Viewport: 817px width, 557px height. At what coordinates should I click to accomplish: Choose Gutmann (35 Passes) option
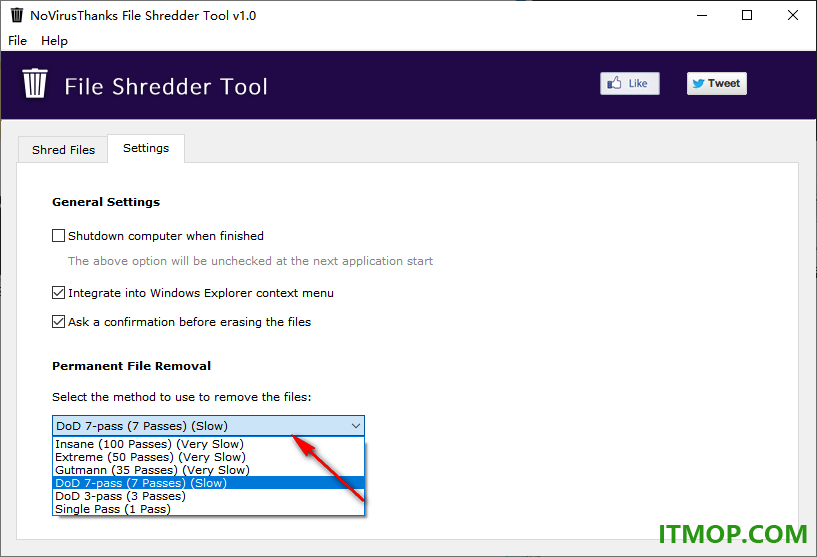[208, 470]
